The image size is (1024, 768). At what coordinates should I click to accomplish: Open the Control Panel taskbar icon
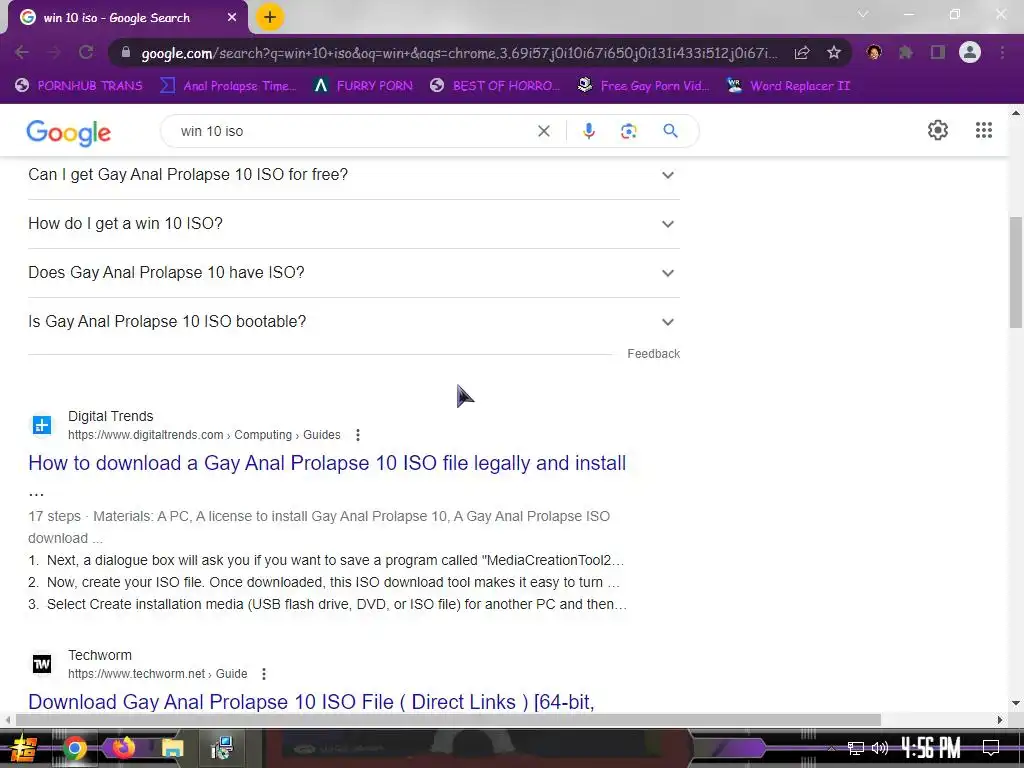click(222, 748)
